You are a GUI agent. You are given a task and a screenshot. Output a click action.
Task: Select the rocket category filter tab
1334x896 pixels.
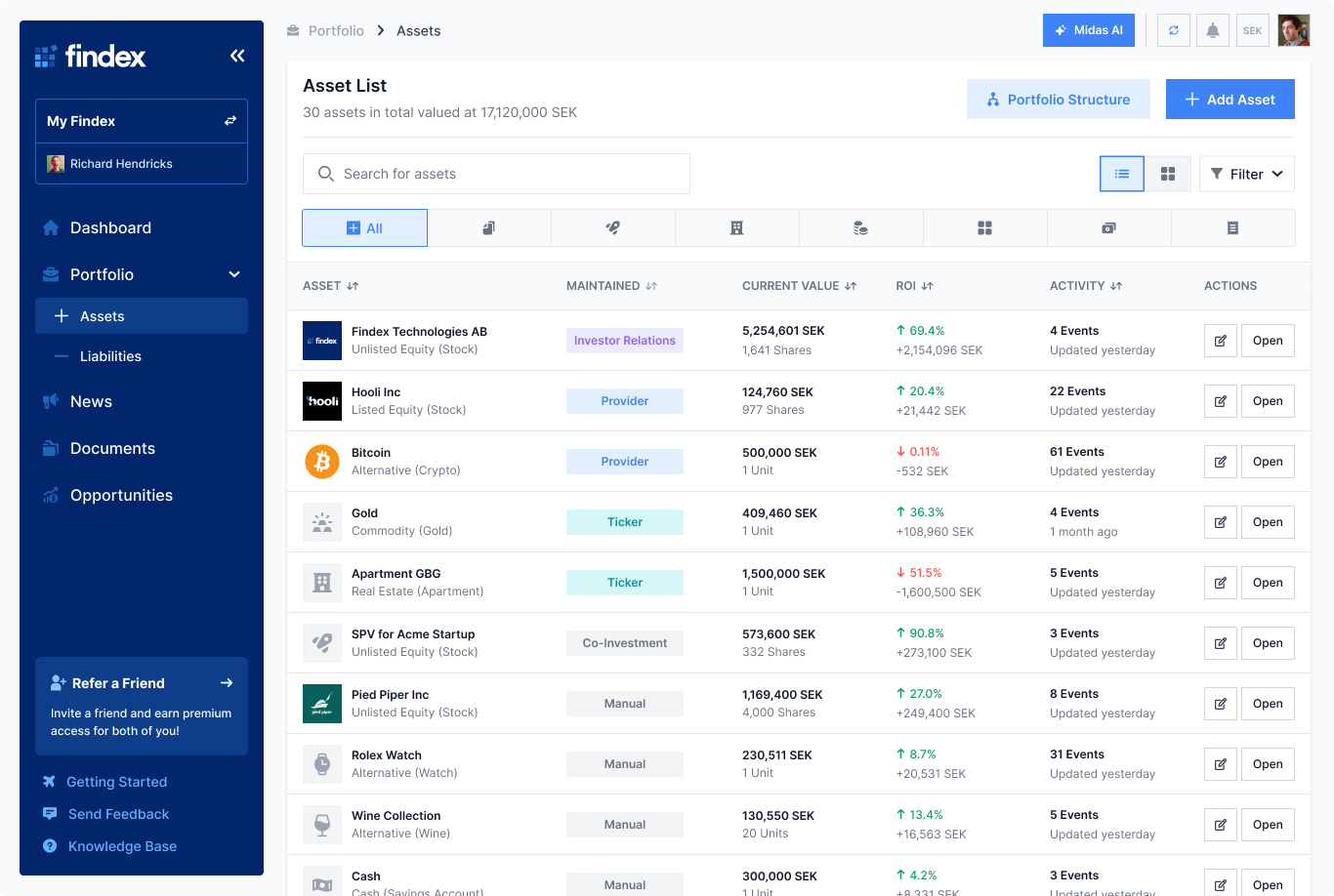612,228
